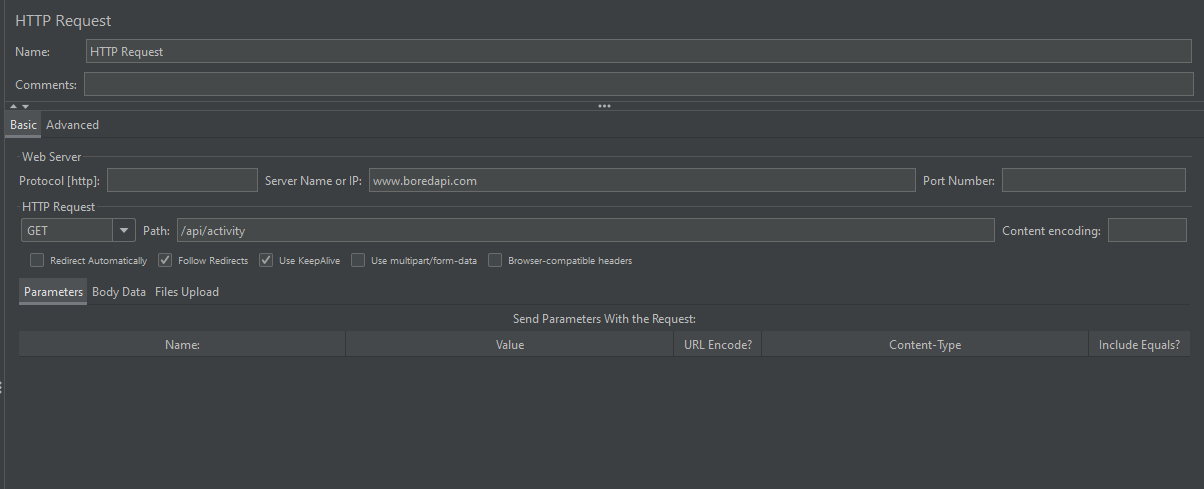Open the Body Data tab
This screenshot has height=489, width=1204.
119,292
